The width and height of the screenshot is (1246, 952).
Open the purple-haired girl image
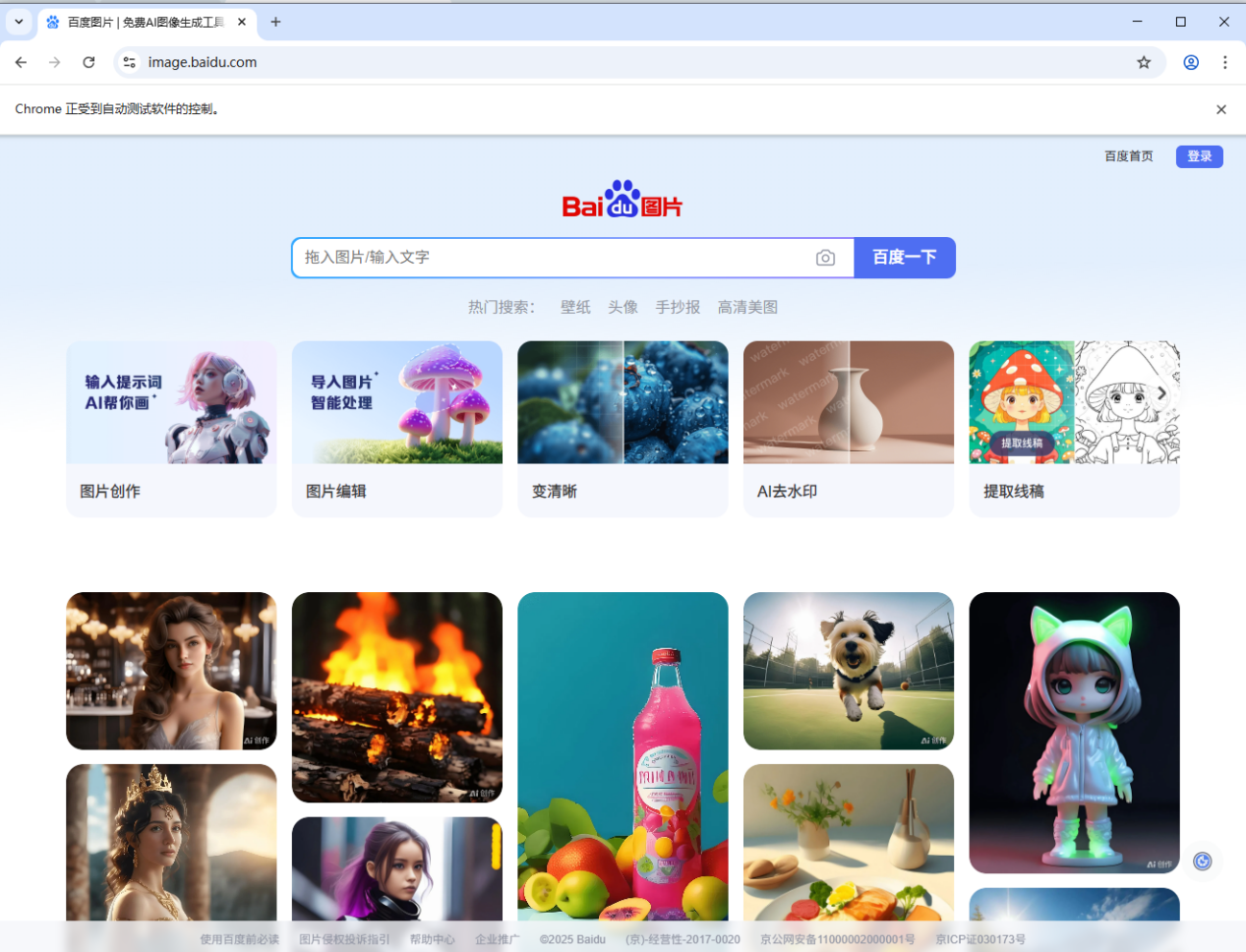click(397, 869)
